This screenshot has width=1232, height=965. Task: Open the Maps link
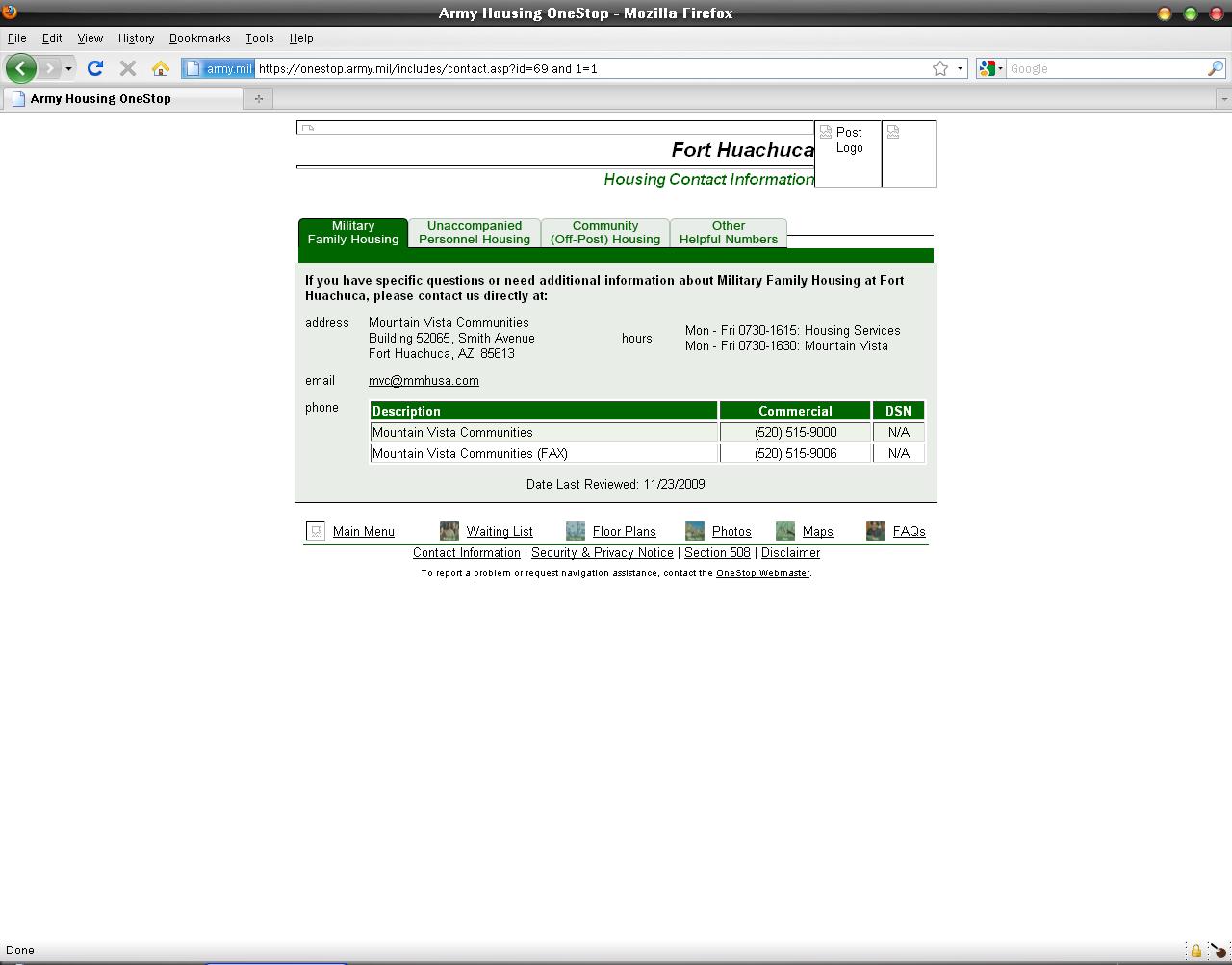(x=818, y=531)
